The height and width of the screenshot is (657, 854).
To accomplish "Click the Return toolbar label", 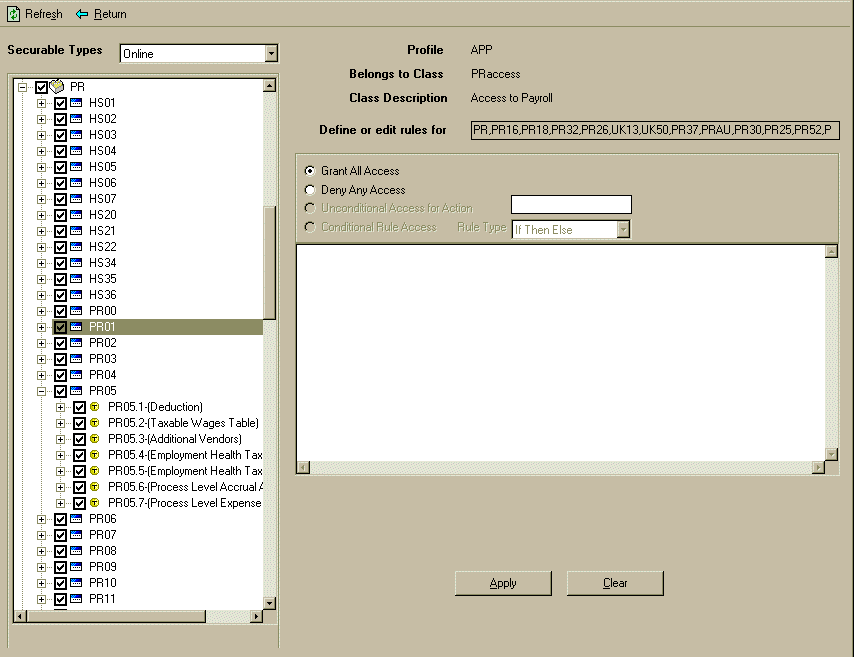I will [110, 14].
